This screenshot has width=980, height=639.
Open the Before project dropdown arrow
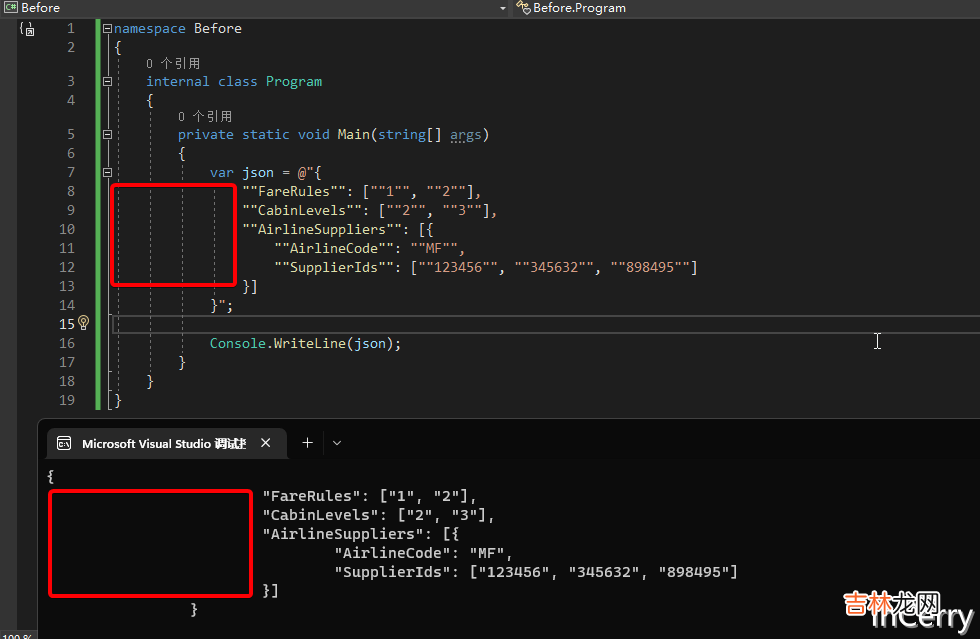503,8
